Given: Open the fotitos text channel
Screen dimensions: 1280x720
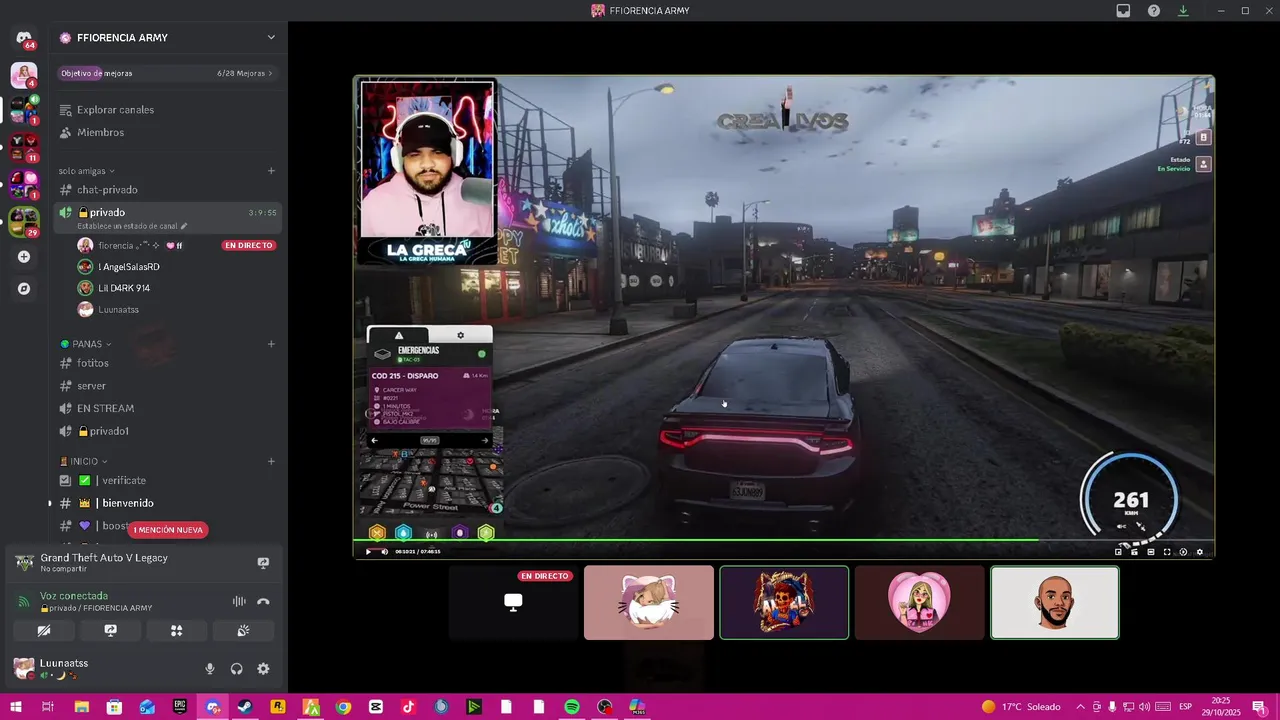Looking at the screenshot, I should click(x=167, y=363).
